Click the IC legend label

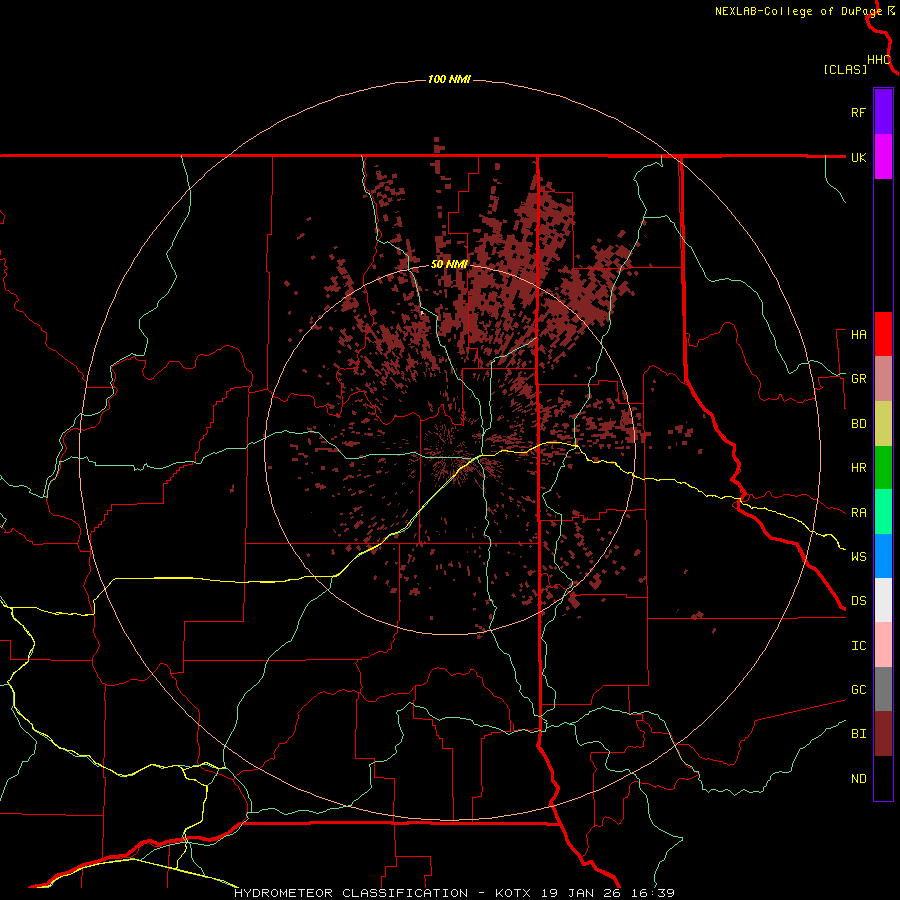coord(858,646)
